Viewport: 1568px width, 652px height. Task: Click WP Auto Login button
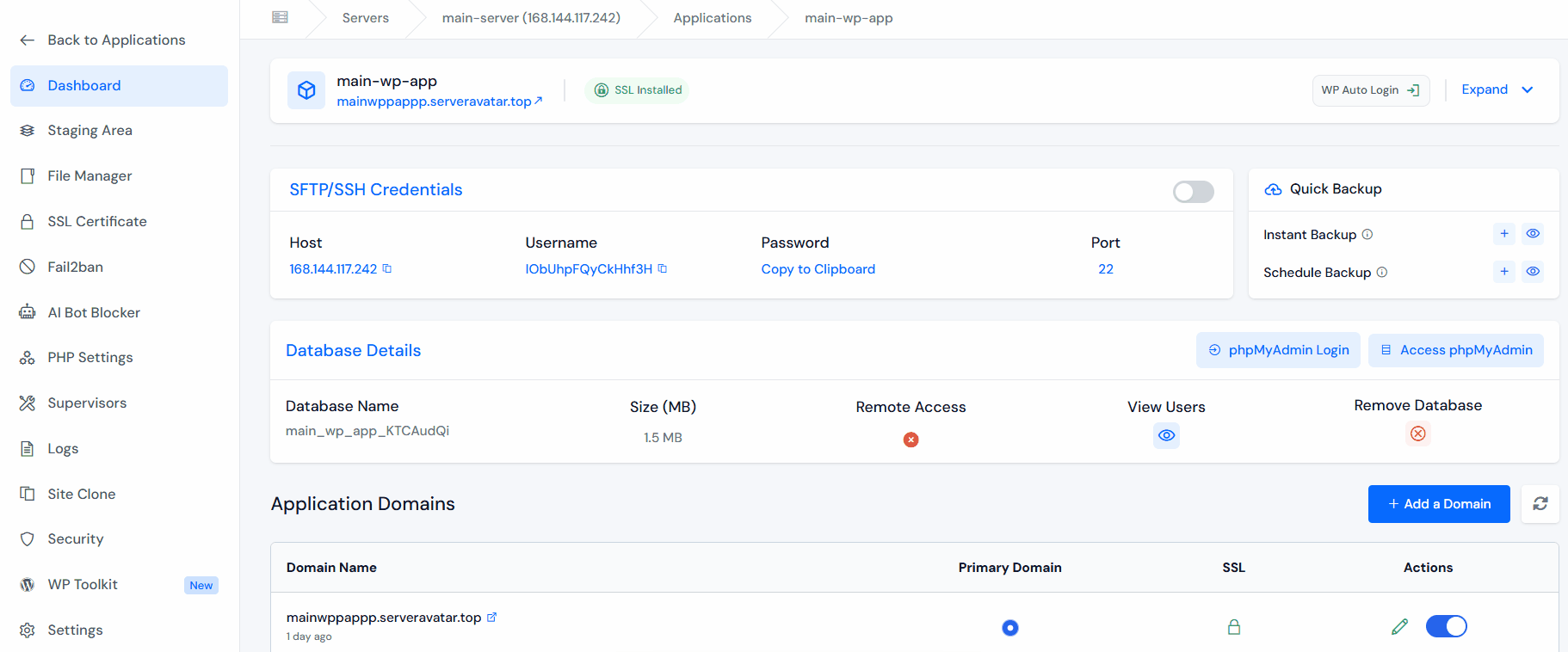[x=1371, y=90]
